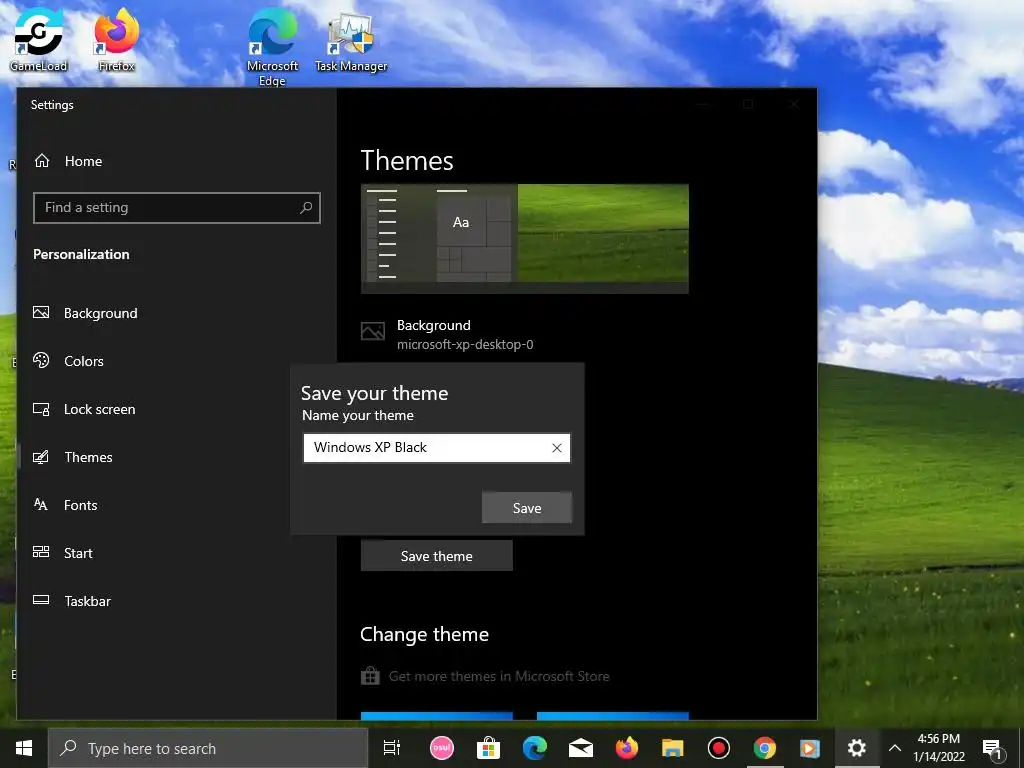Click the Find a setting search box

(176, 208)
